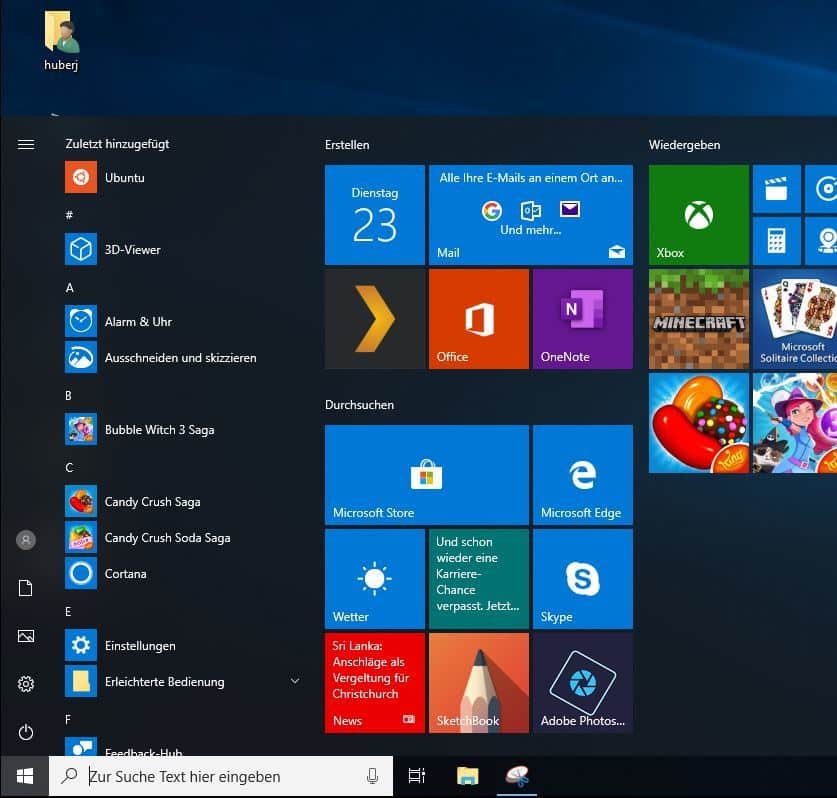The width and height of the screenshot is (837, 798).
Task: Open the user account menu
Action: 26,540
